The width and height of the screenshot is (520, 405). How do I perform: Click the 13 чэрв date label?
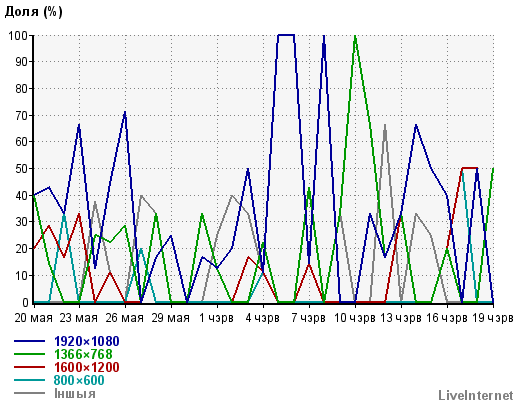point(401,318)
